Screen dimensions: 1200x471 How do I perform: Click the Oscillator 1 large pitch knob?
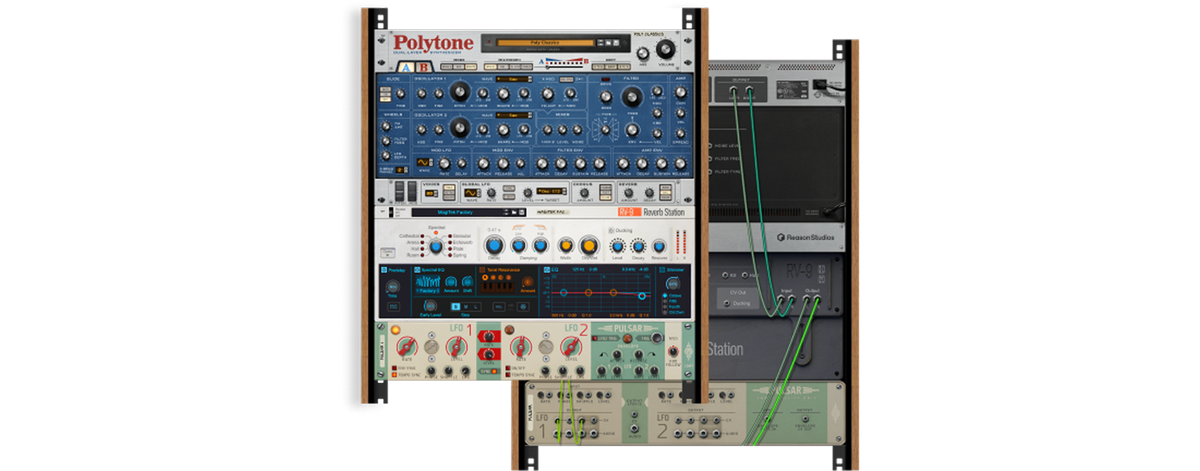pyautogui.click(x=459, y=93)
